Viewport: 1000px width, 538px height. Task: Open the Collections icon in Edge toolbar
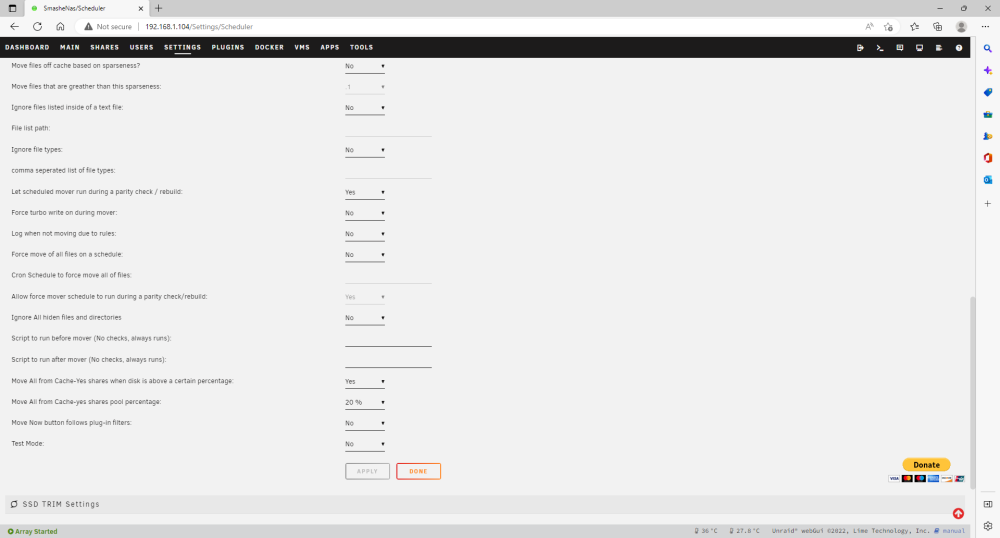937,27
